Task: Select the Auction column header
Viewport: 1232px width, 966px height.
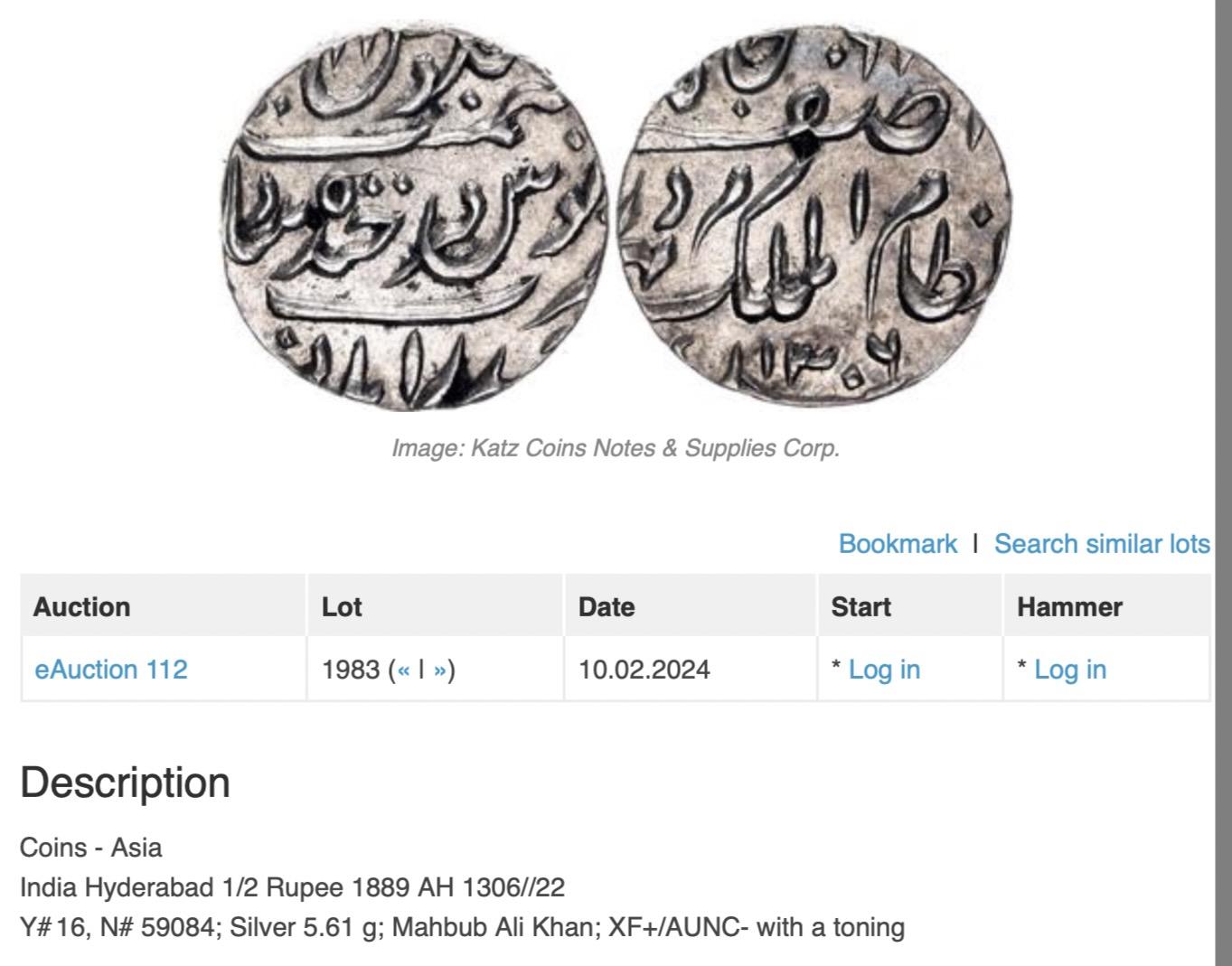Action: click(164, 606)
